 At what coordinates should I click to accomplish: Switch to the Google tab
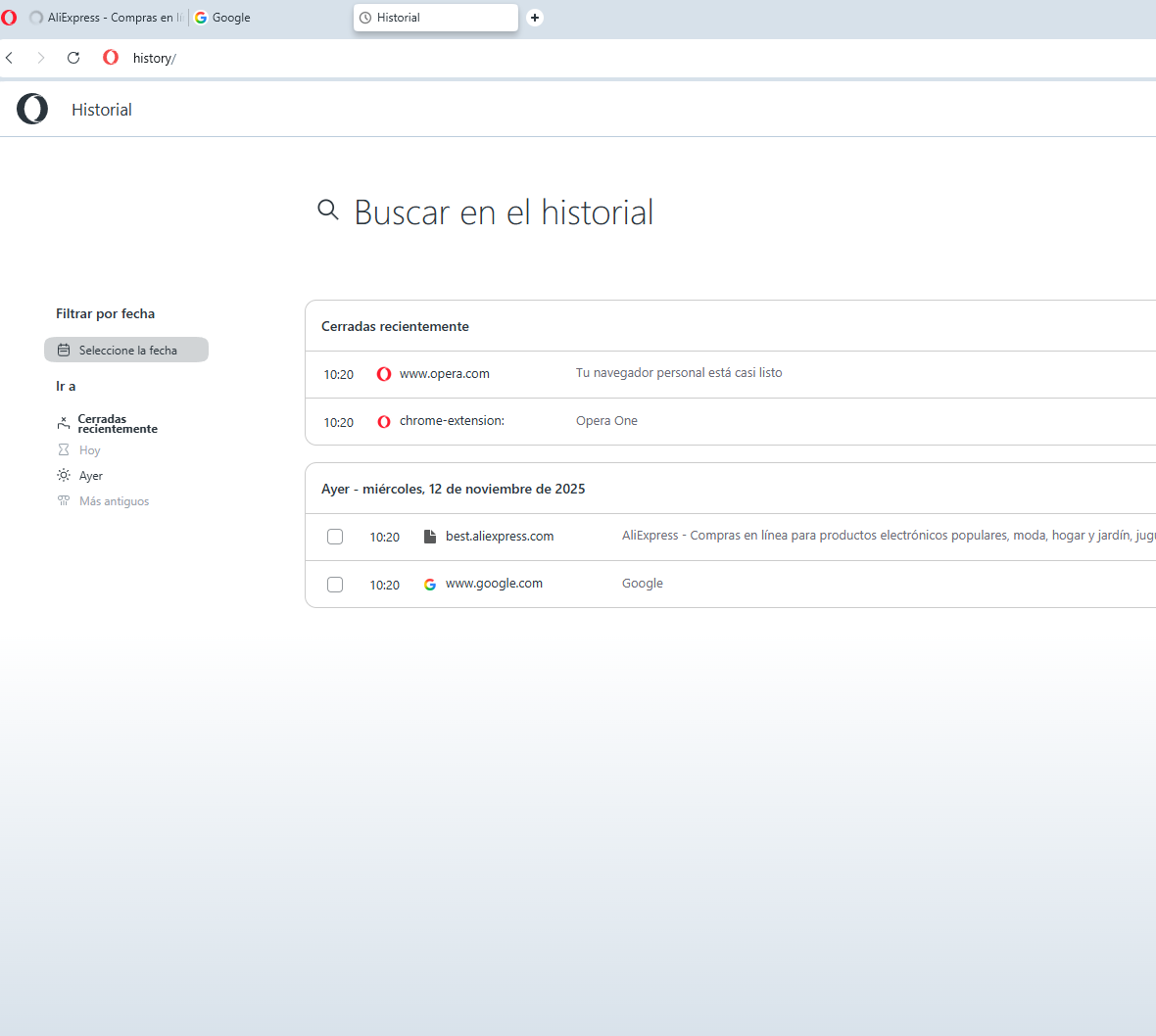pyautogui.click(x=221, y=17)
